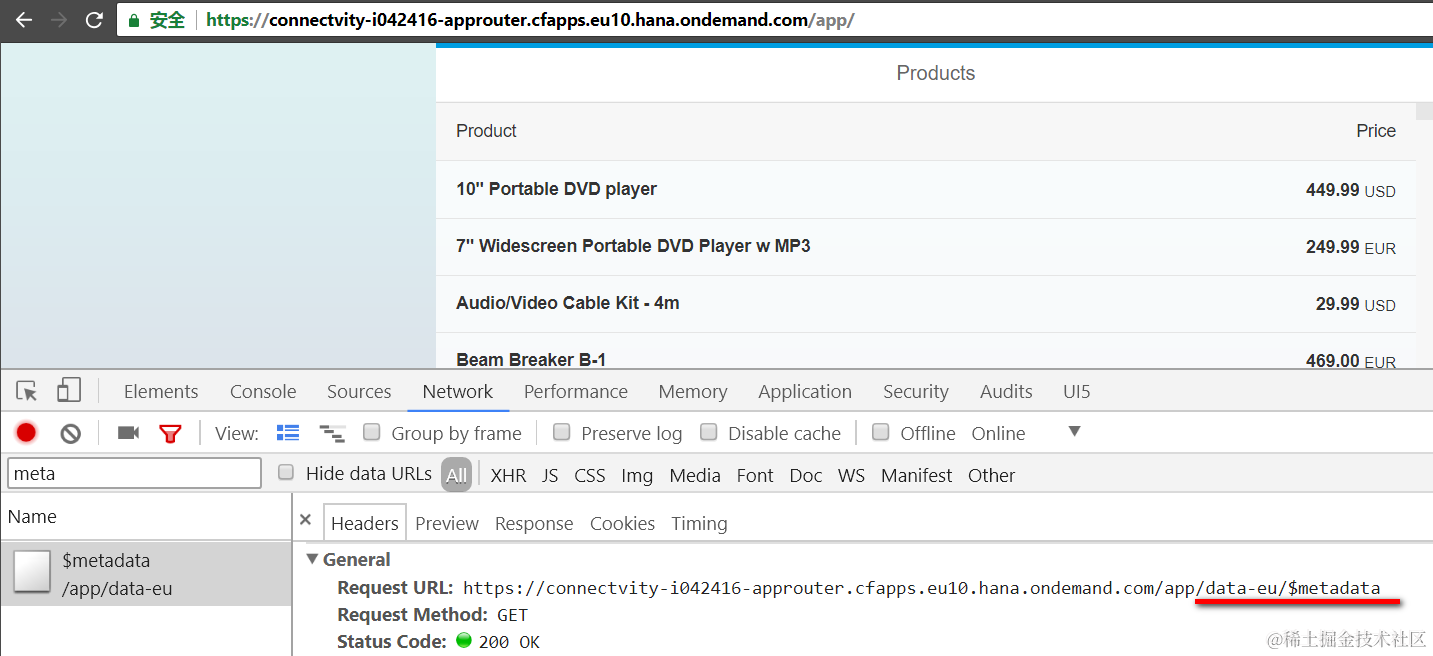This screenshot has height=656, width=1433.
Task: Select the $metadata request row
Action: pyautogui.click(x=146, y=574)
